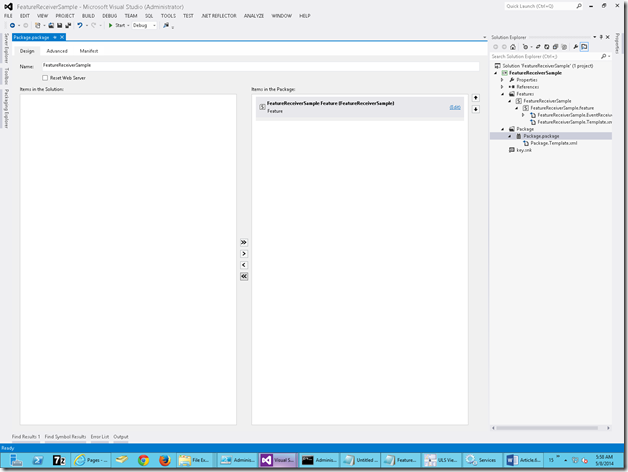The image size is (628, 472).
Task: Open the Find Symbol Results tab
Action: point(65,437)
